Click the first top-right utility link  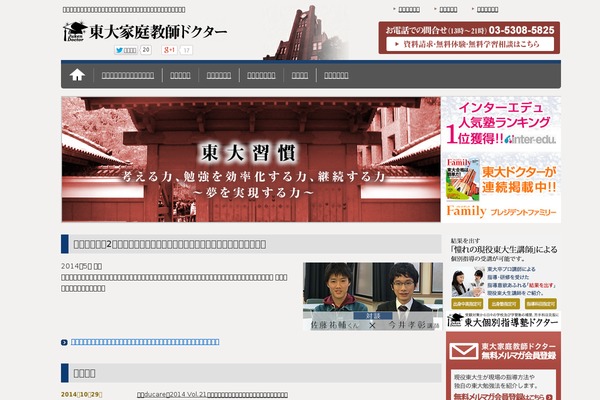pos(409,10)
